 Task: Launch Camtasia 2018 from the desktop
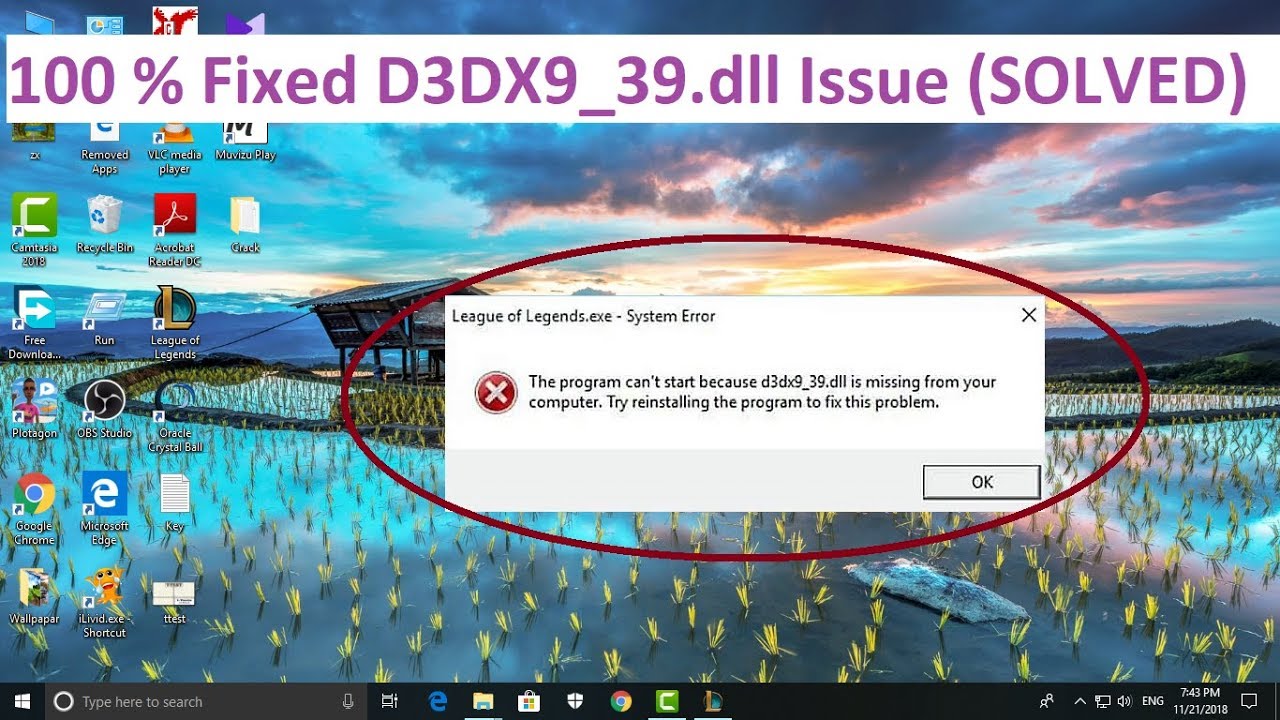pos(34,230)
